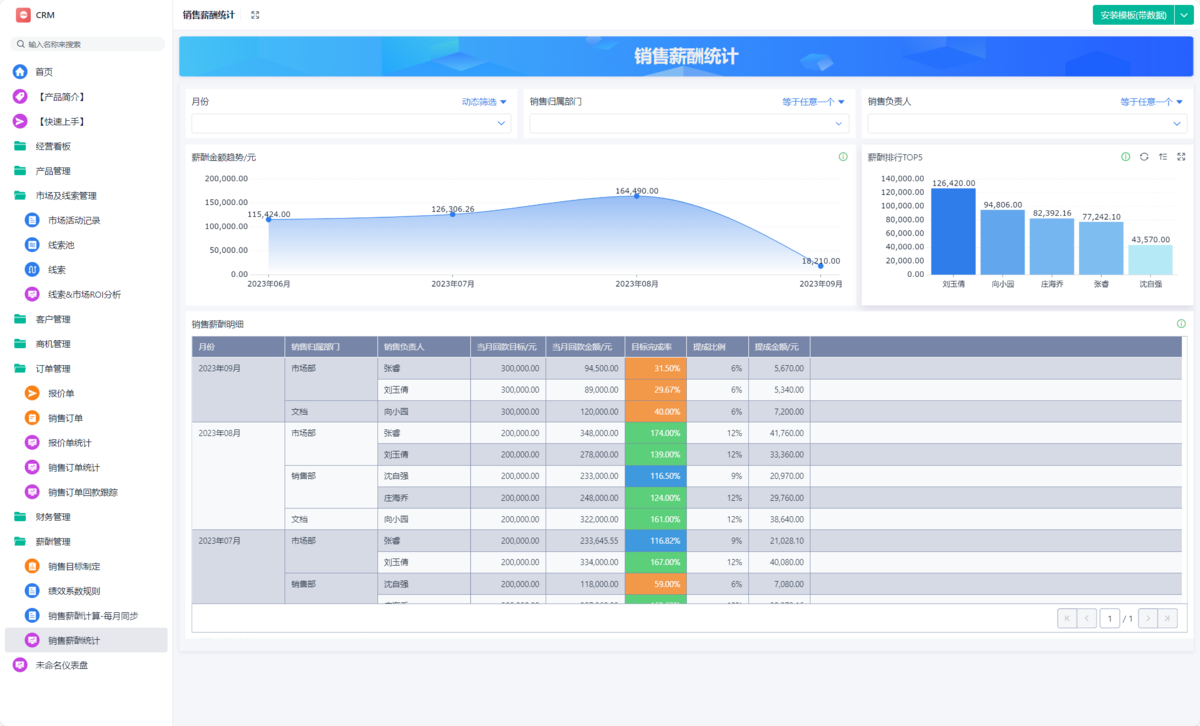Open arrow dropdown beside 安装模板 button
Viewport: 1200px width, 726px height.
[1183, 15]
